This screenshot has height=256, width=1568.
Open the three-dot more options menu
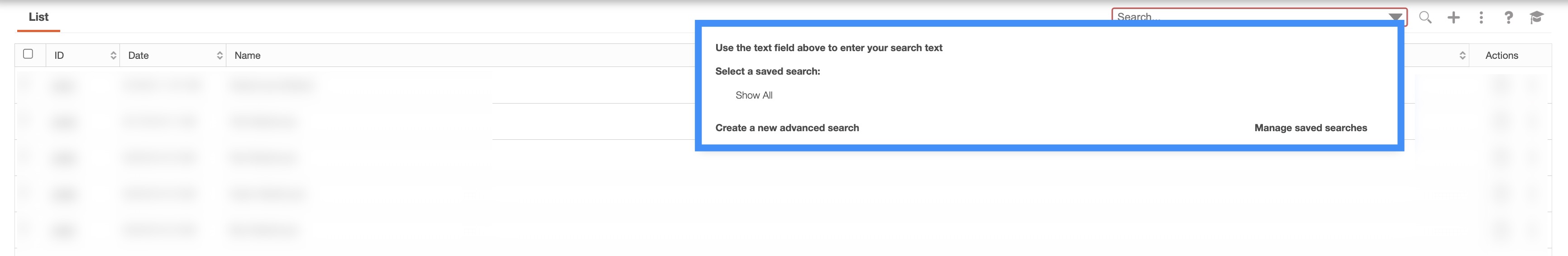[1481, 18]
